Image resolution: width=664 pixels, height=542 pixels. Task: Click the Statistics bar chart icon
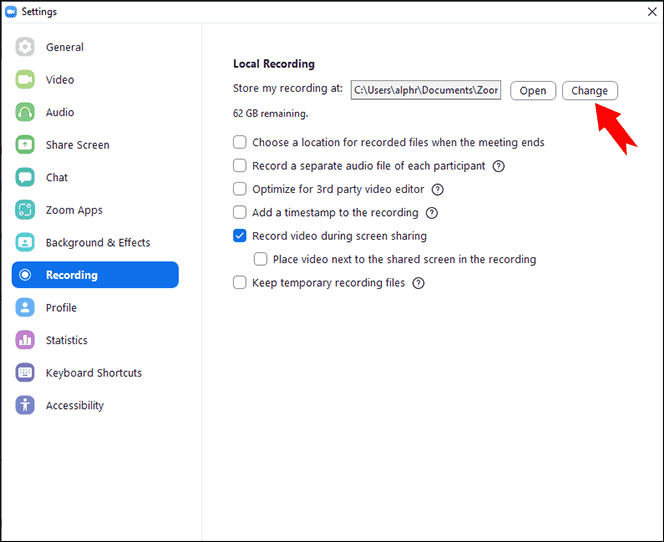coord(25,340)
